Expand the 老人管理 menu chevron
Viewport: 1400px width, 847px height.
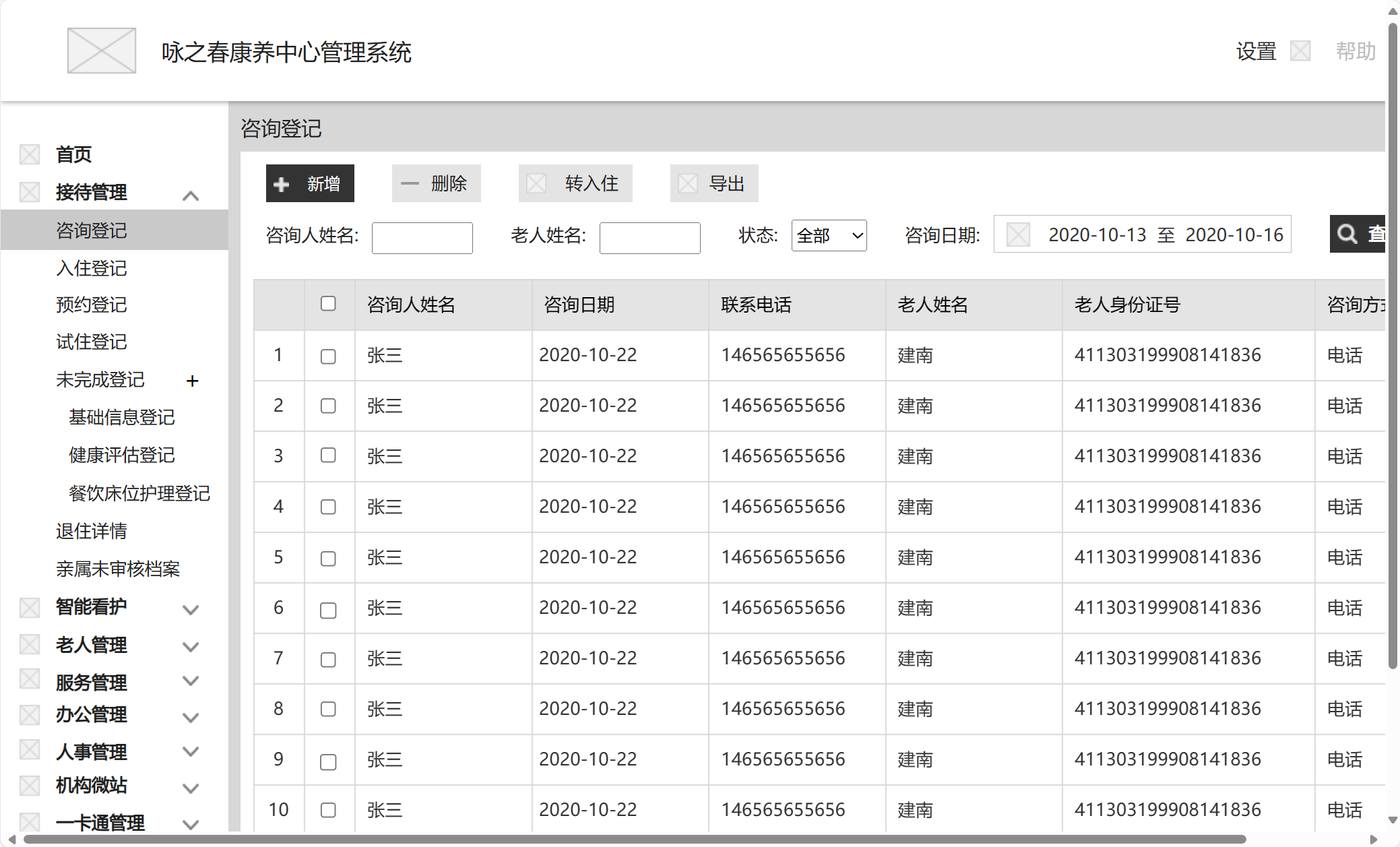tap(191, 647)
